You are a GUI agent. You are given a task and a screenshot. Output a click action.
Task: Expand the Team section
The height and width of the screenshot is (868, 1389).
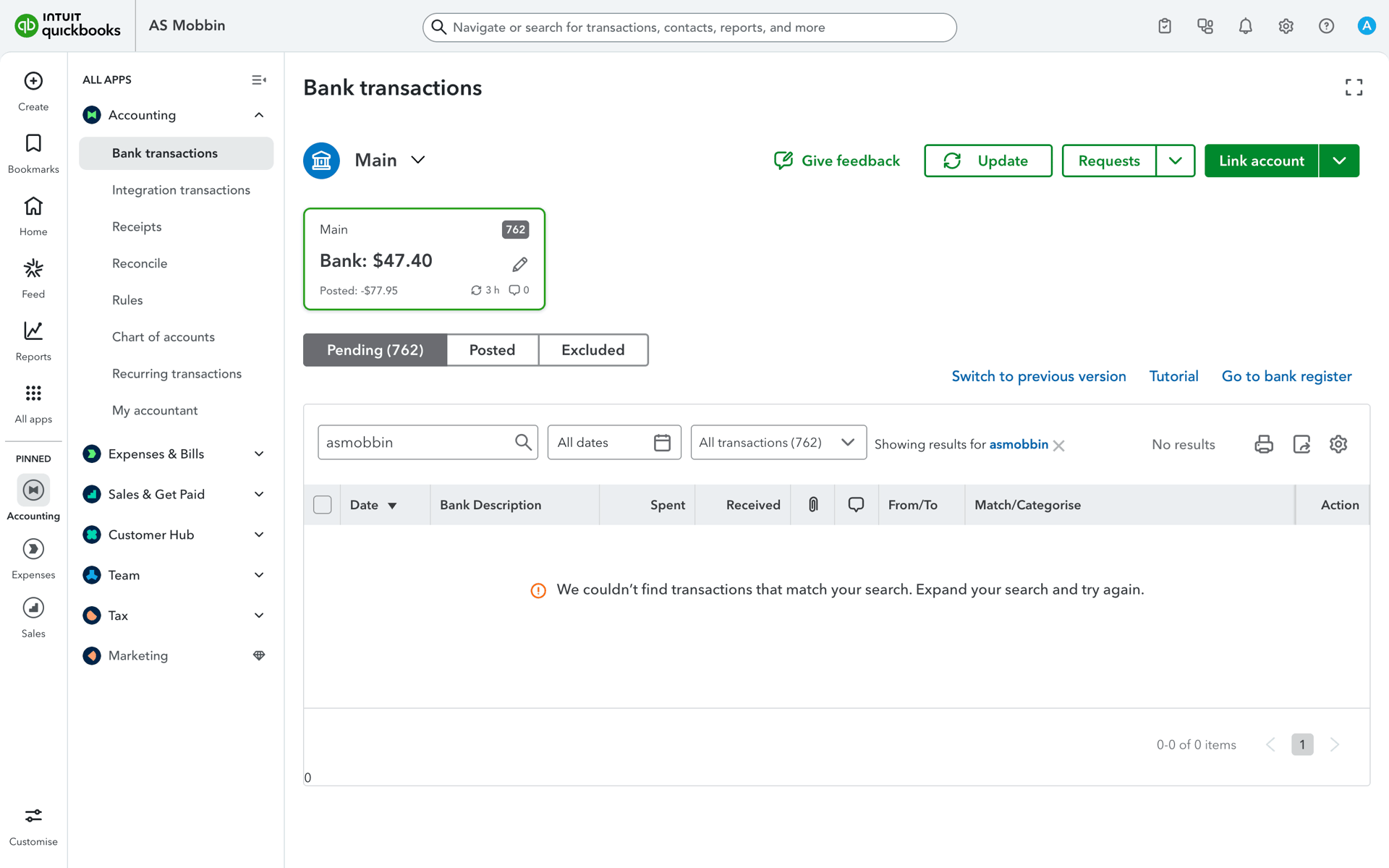tap(259, 575)
